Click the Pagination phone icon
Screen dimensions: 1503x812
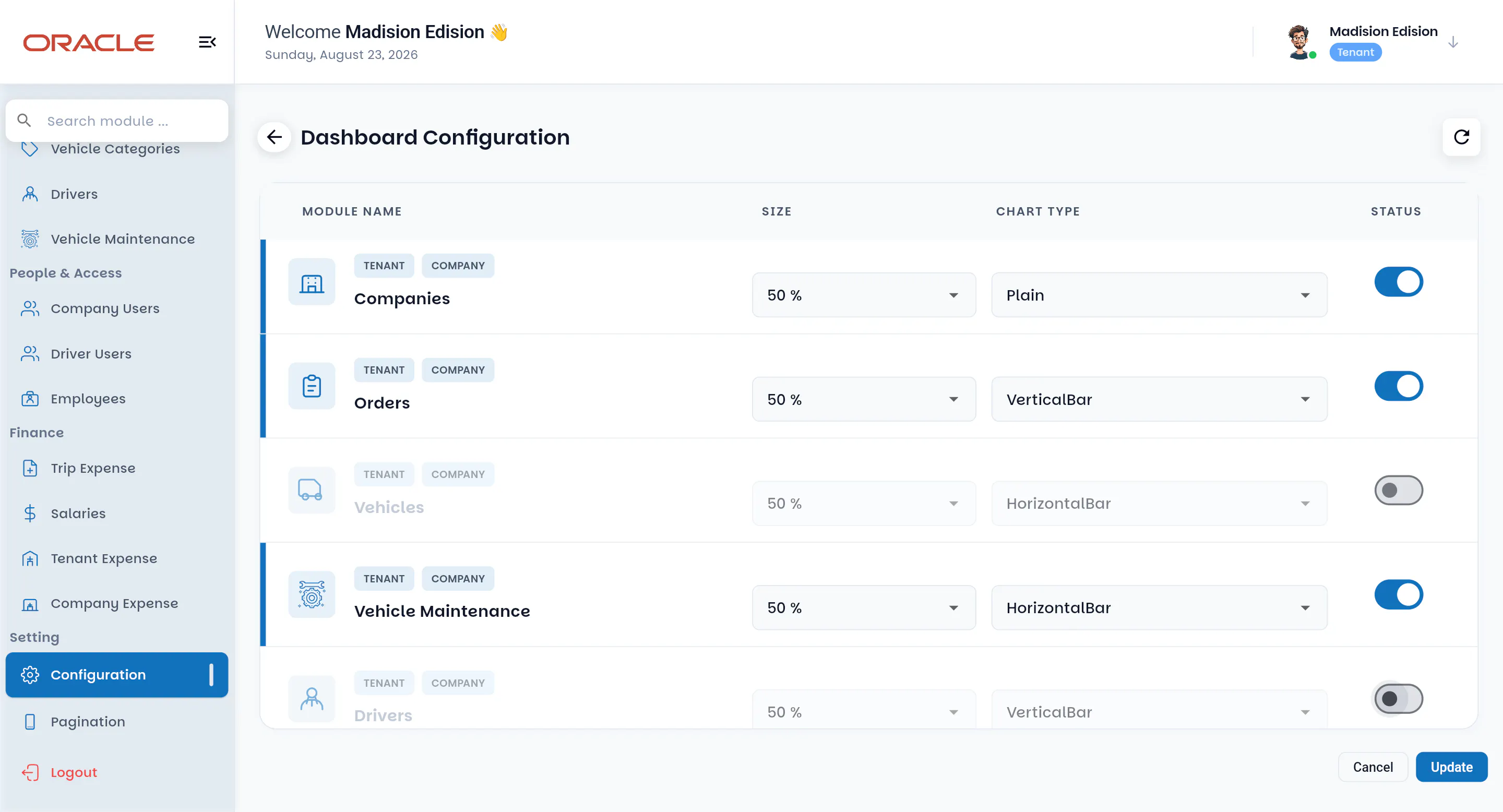(30, 722)
